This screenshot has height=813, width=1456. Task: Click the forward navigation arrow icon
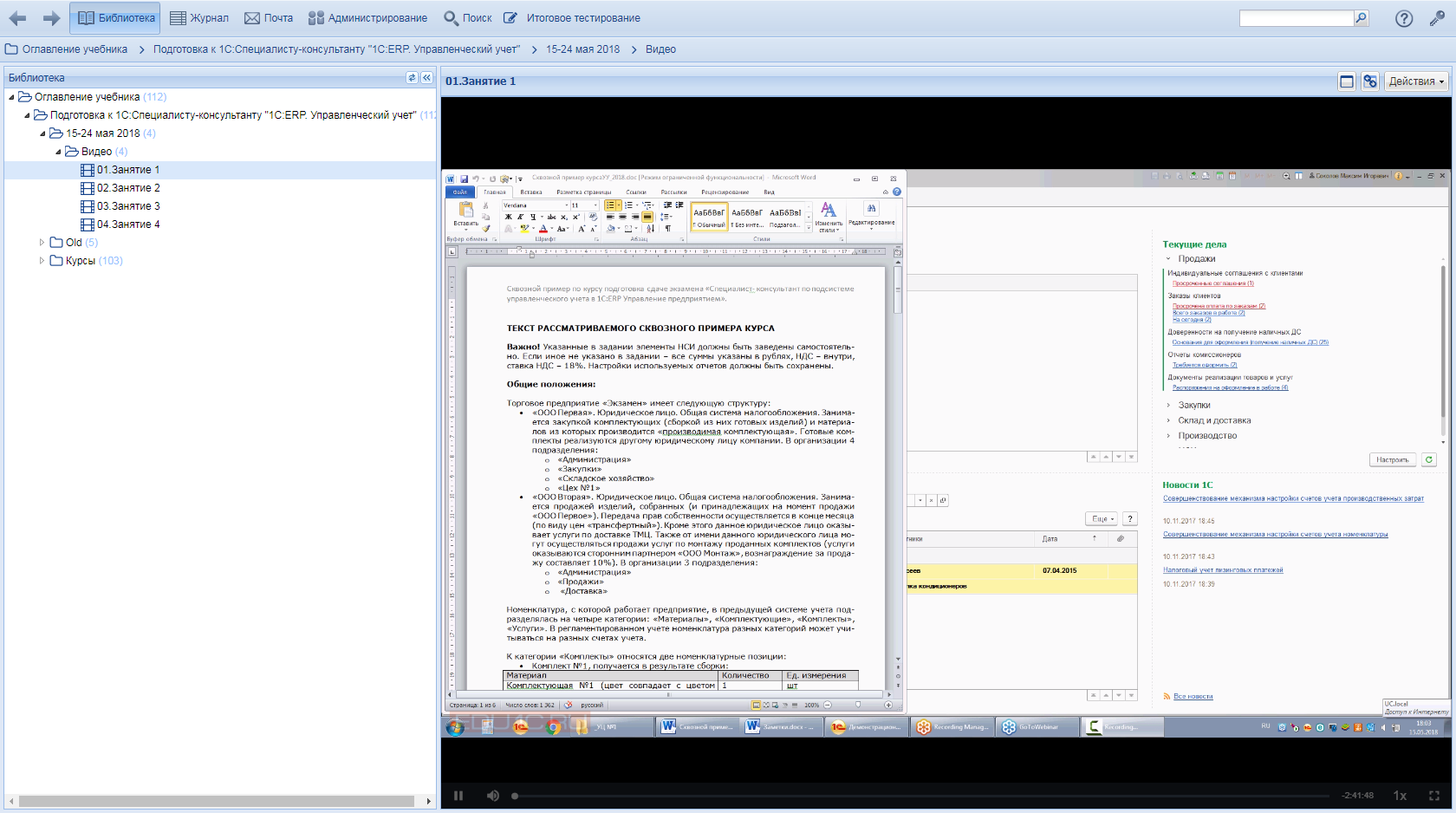coord(52,18)
